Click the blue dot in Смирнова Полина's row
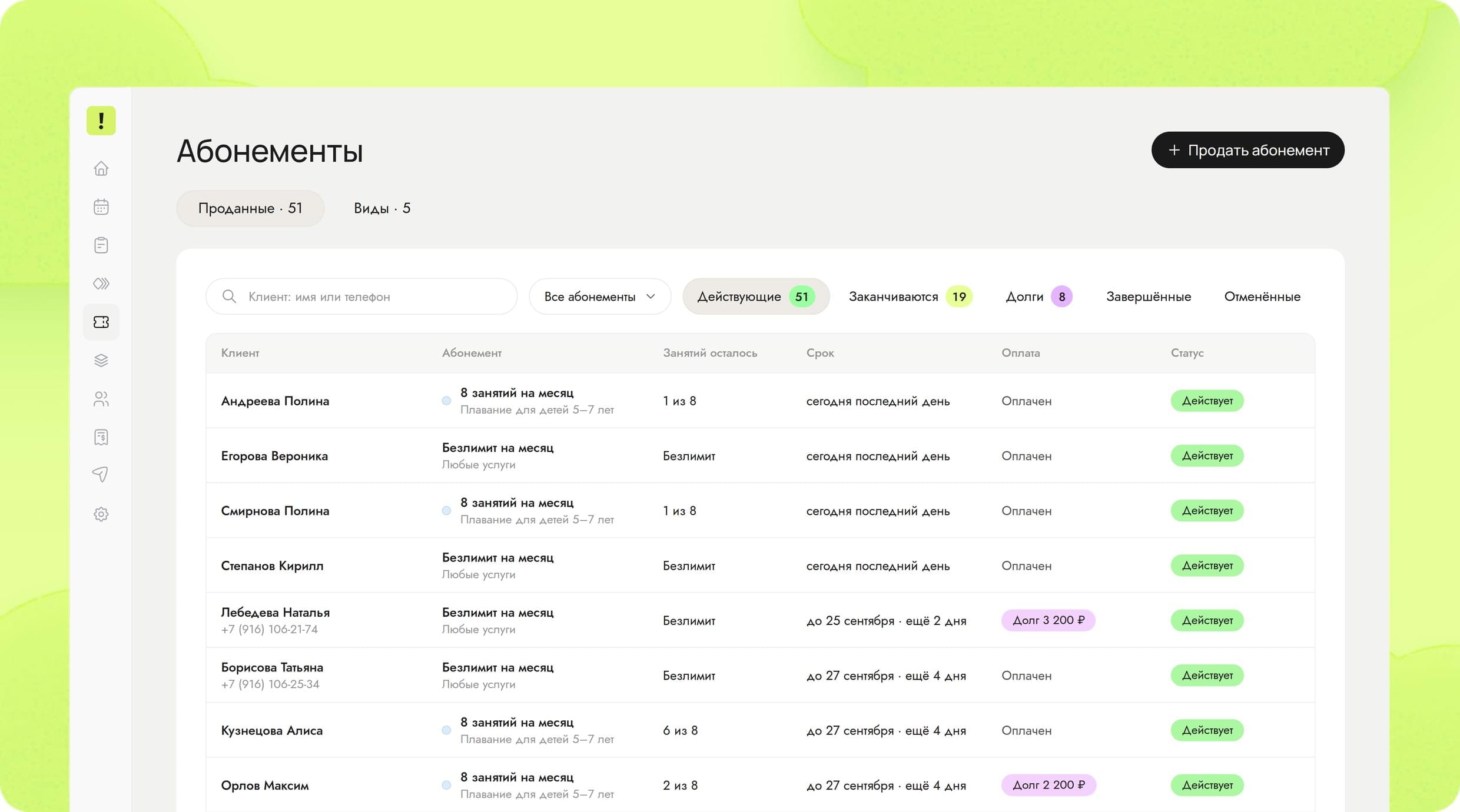The image size is (1460, 812). (446, 511)
